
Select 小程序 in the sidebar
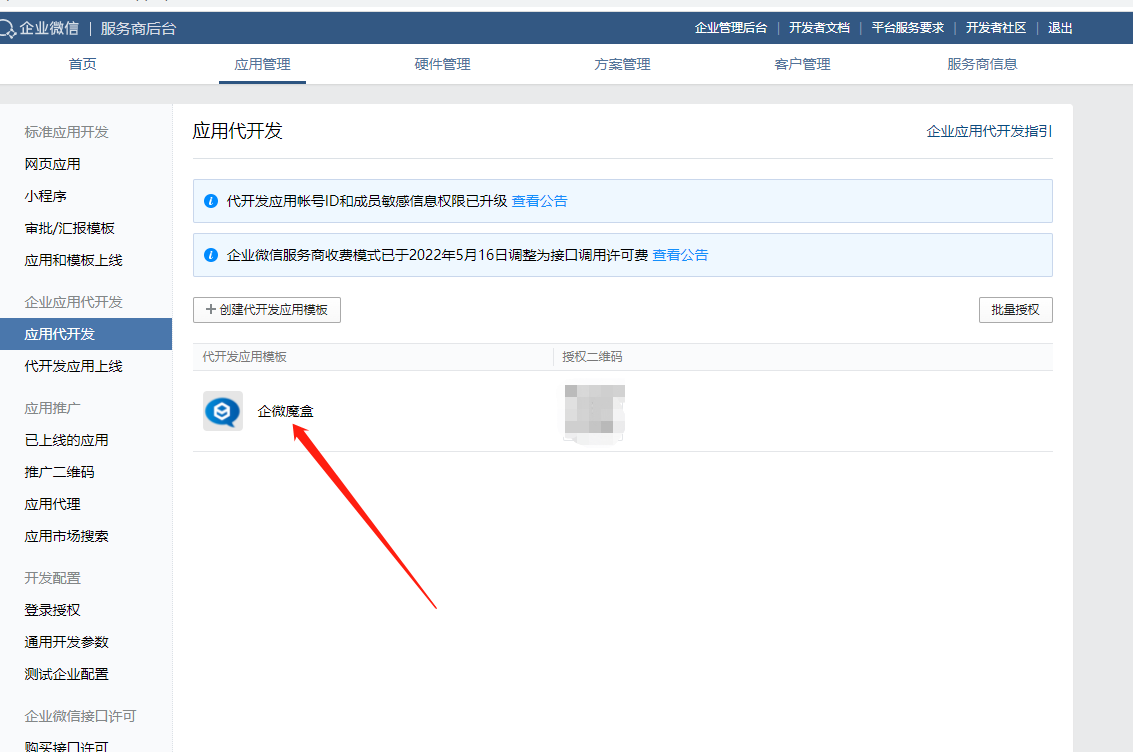(x=46, y=196)
